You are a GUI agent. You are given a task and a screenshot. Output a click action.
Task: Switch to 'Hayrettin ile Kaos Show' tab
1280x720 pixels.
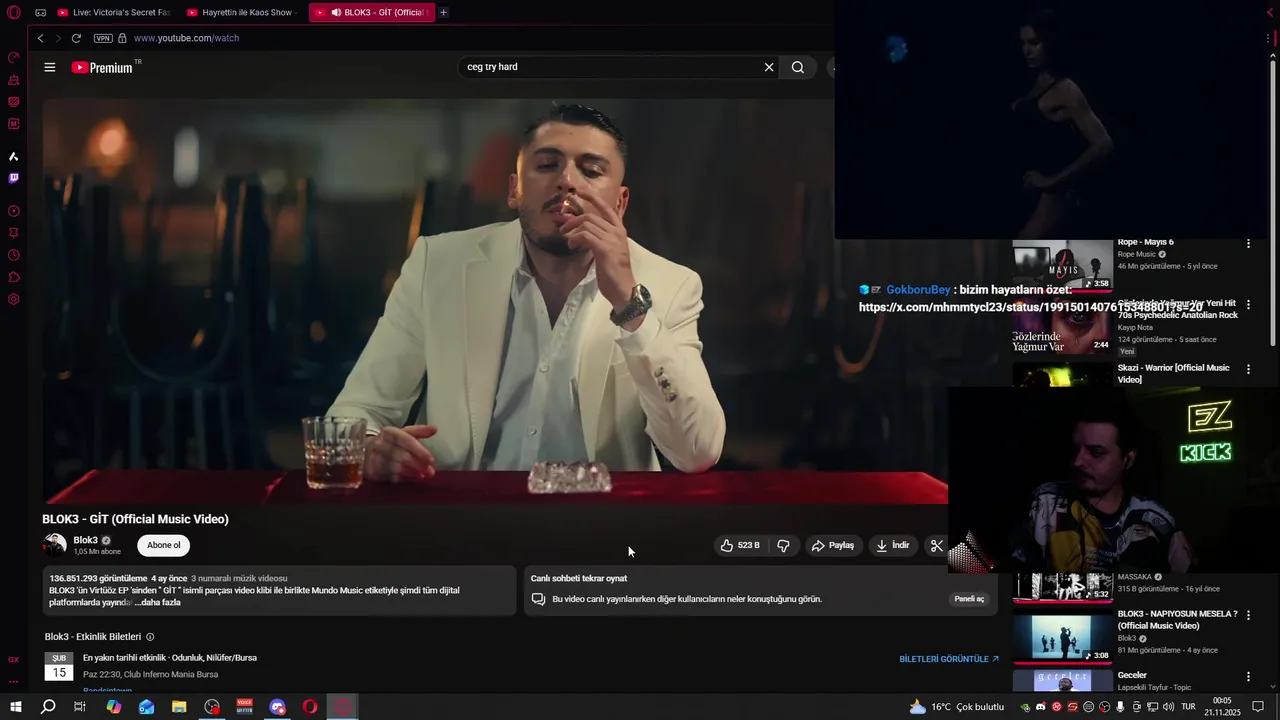tap(240, 13)
